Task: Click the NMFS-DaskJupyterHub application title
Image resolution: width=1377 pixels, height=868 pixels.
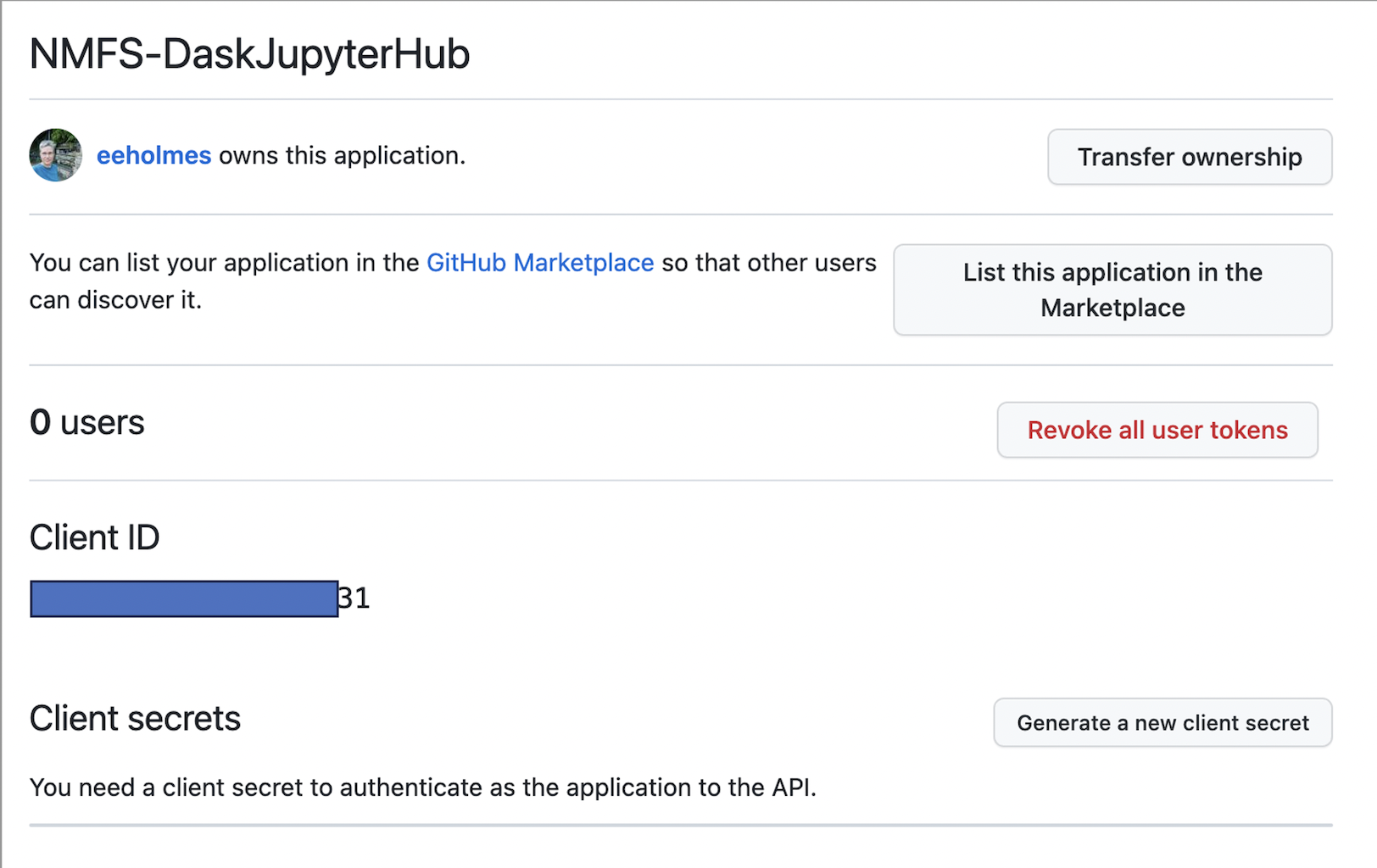Action: pyautogui.click(x=249, y=54)
